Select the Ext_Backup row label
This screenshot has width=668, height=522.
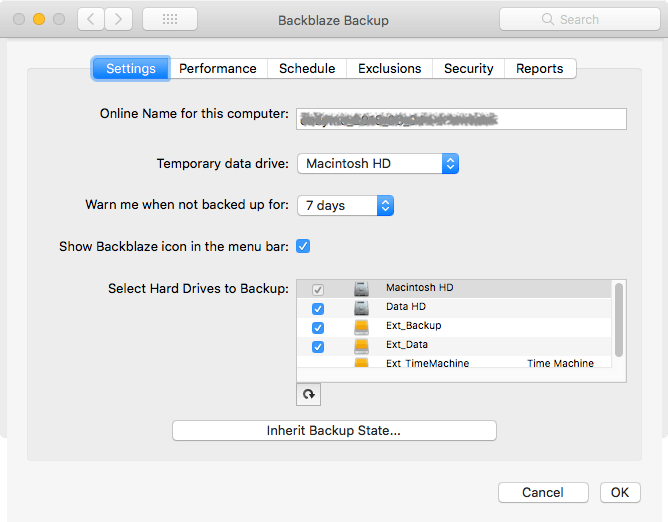(414, 326)
